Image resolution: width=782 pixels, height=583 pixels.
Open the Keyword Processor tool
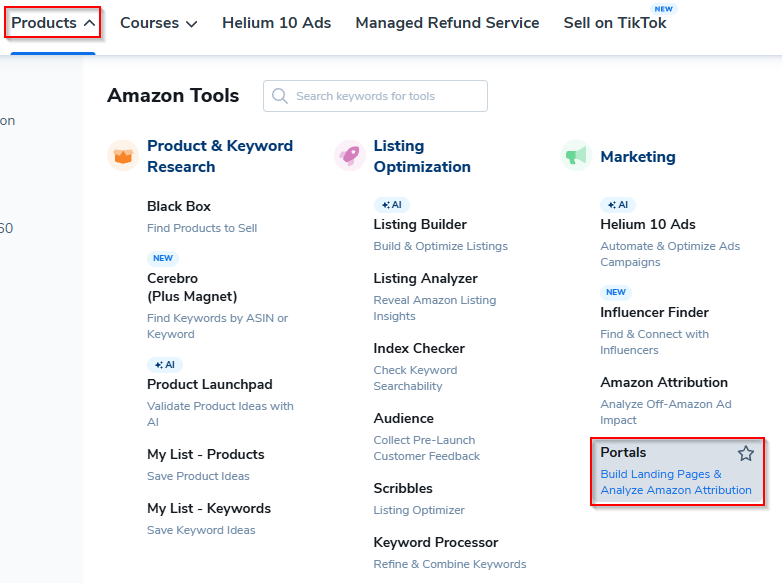[x=435, y=542]
